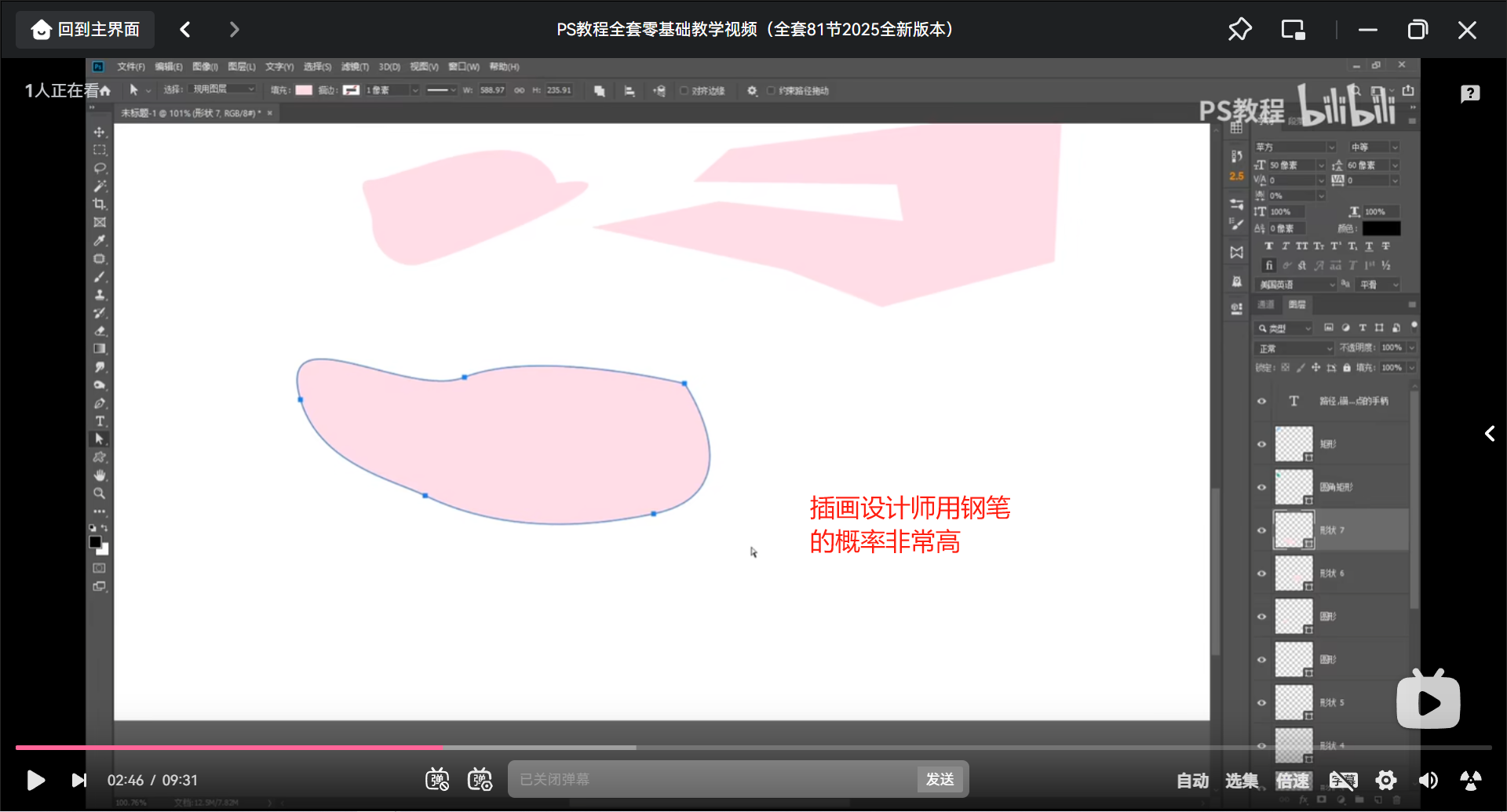Screen dimensions: 1507x812
Task: Open the 倍速 playback speed option
Action: click(1293, 781)
